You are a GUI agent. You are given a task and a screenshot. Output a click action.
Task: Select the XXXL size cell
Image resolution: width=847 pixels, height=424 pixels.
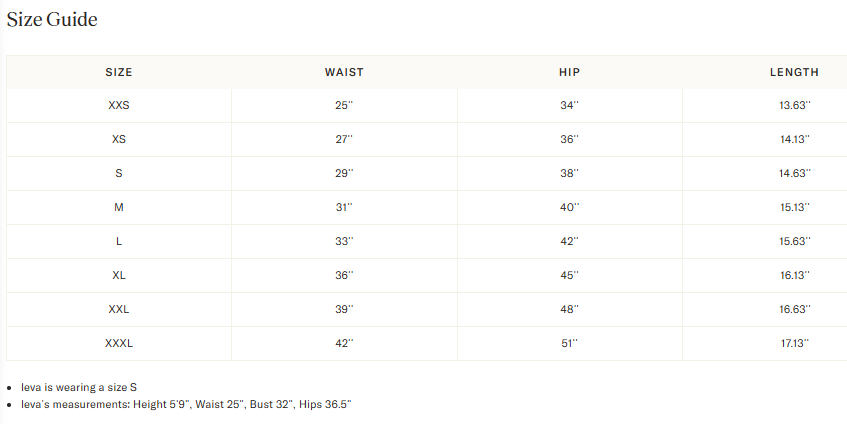(119, 343)
